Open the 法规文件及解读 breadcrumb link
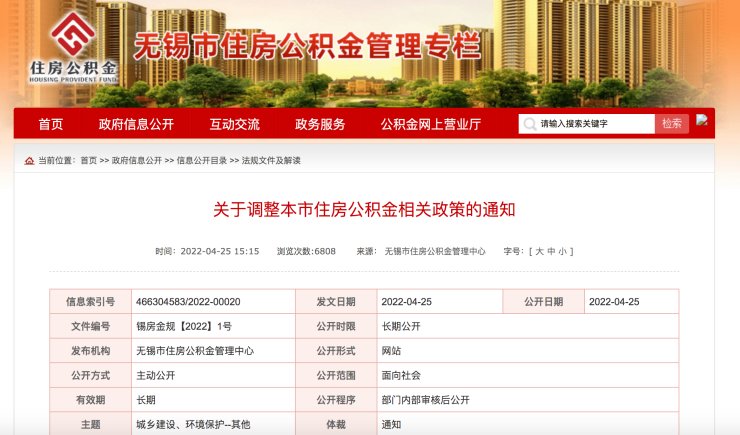 click(271, 160)
